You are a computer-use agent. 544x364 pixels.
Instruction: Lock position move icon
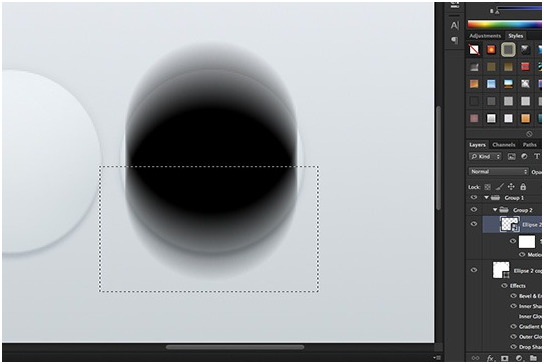coord(511,187)
